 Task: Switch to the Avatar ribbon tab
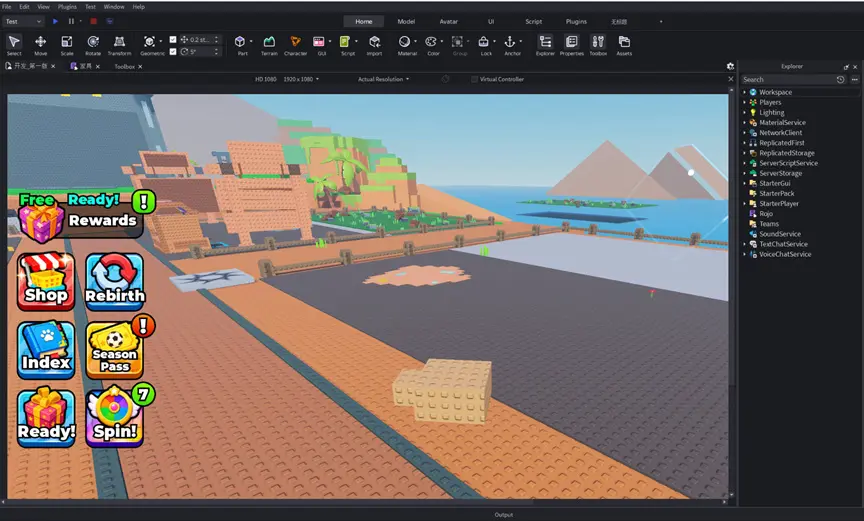pyautogui.click(x=449, y=21)
